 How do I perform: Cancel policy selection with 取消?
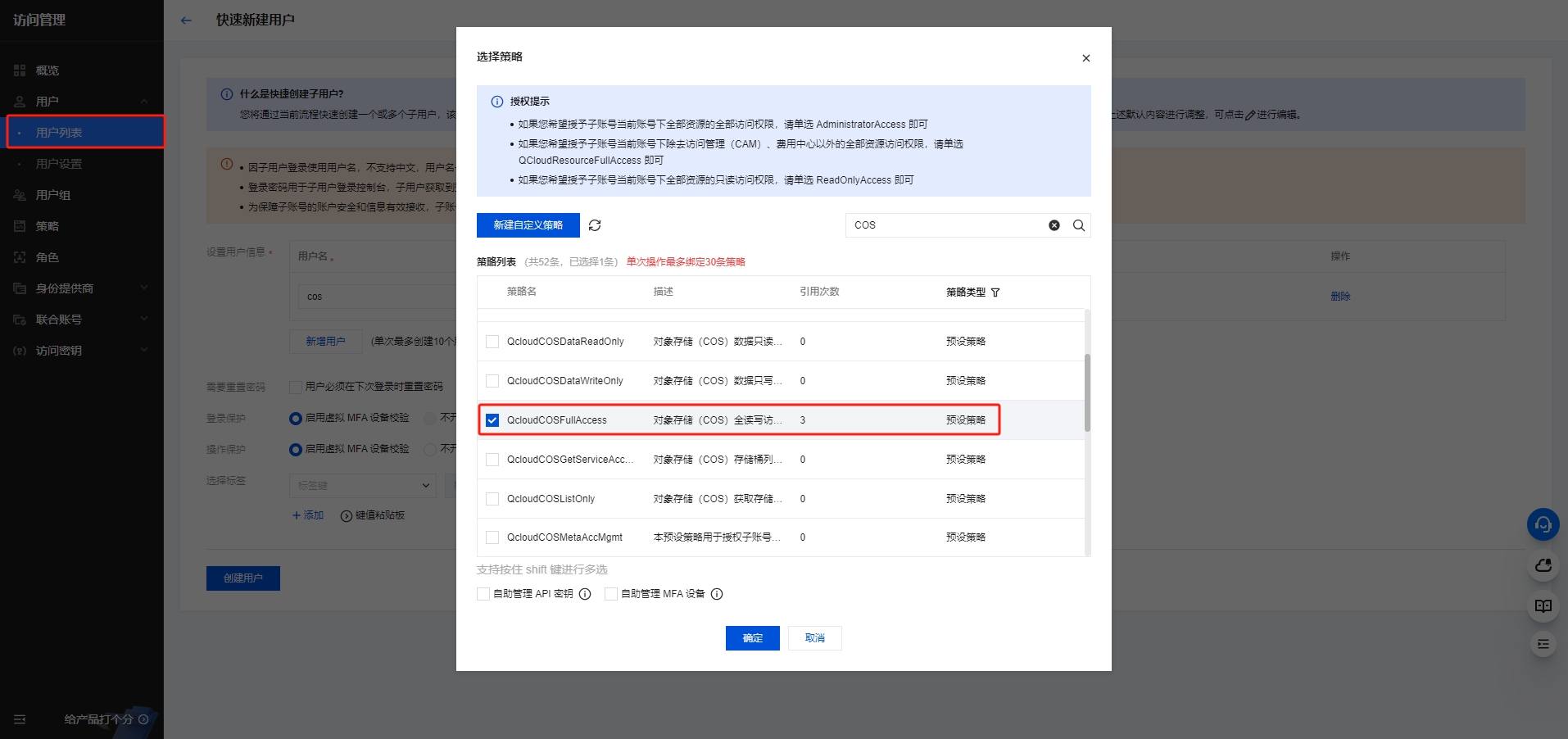pos(815,638)
